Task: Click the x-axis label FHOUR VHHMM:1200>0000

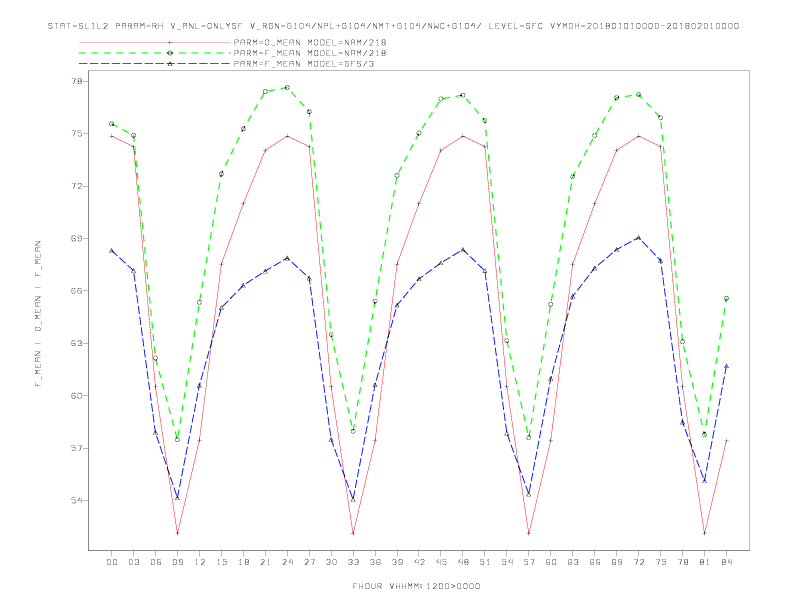Action: coord(416,586)
